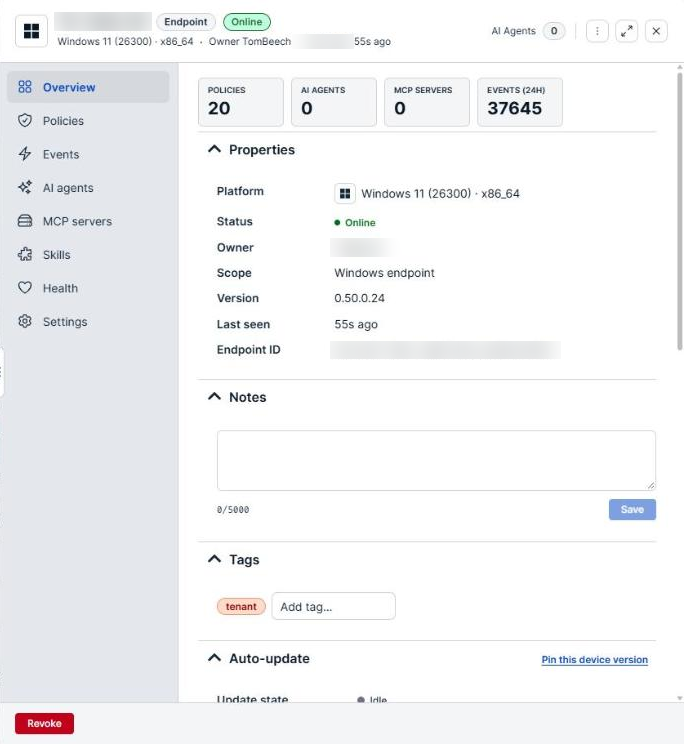Viewport: 684px width, 744px height.
Task: Click the Revoke button
Action: coord(45,723)
